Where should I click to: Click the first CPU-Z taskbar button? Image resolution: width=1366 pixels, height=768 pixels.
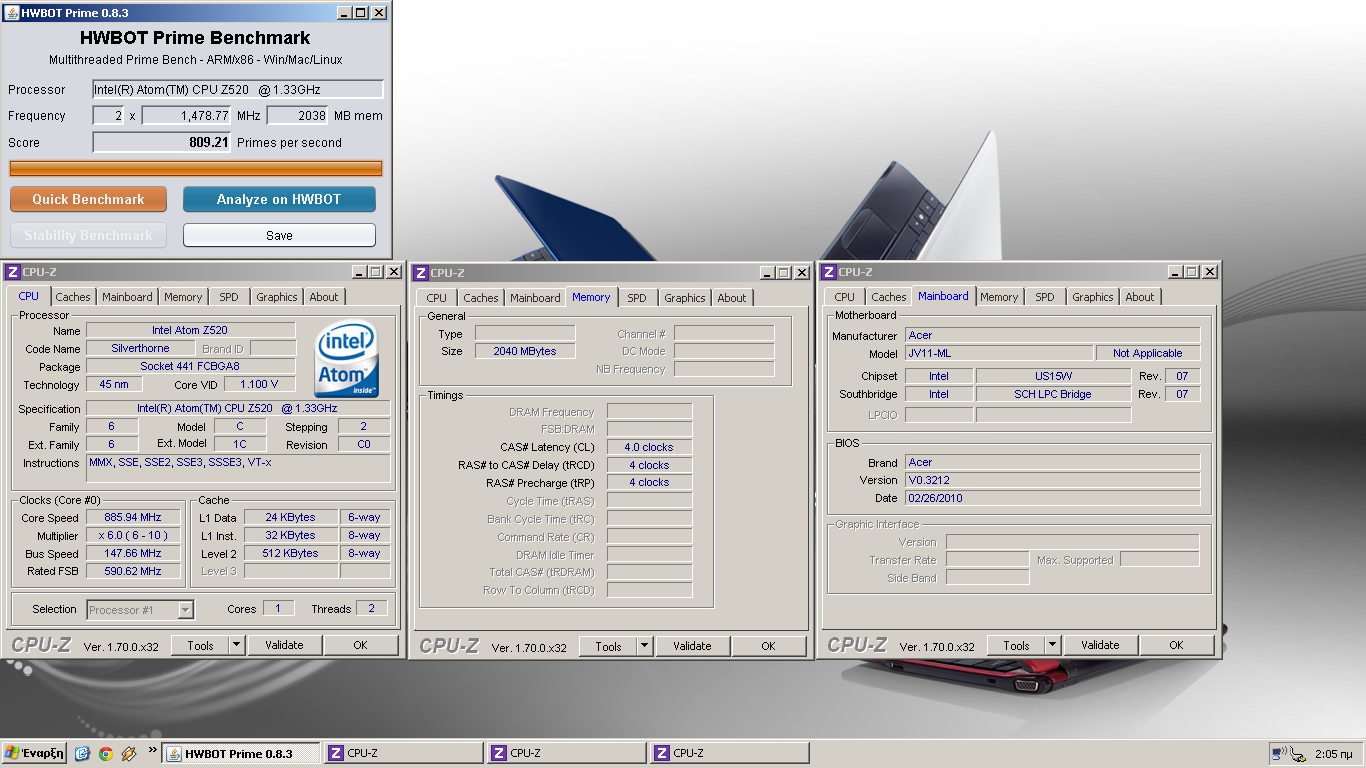point(404,754)
